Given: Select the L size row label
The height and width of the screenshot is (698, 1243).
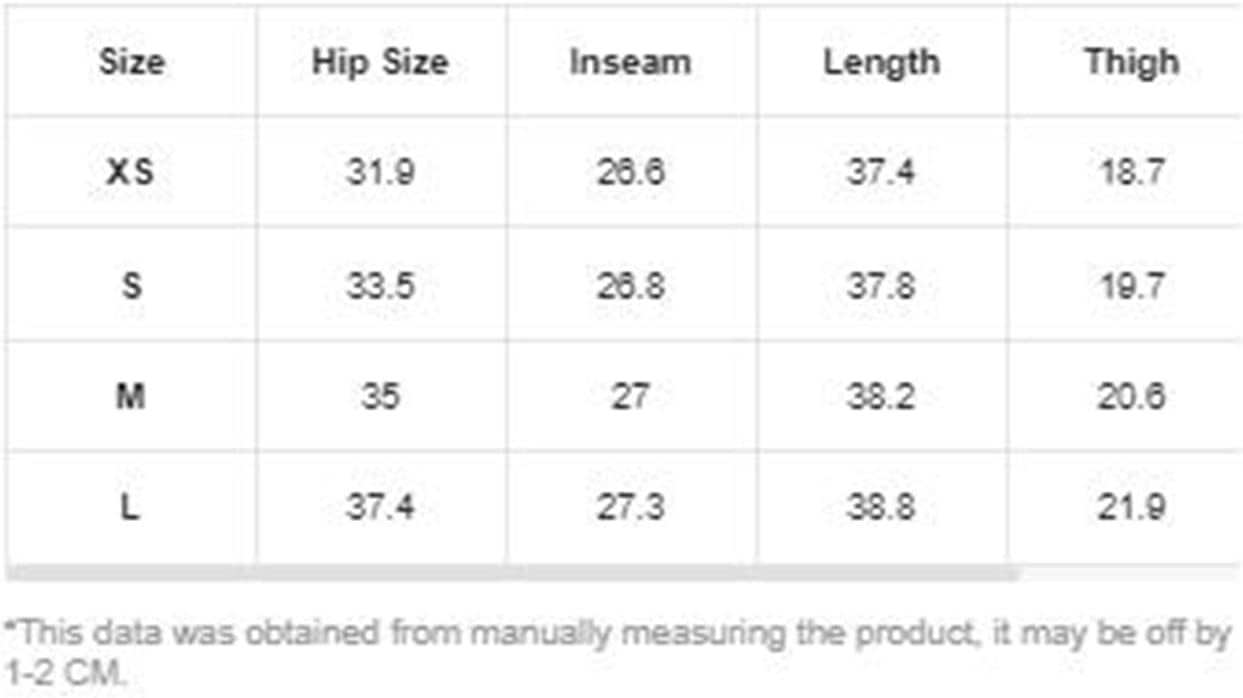Looking at the screenshot, I should click(x=131, y=508).
